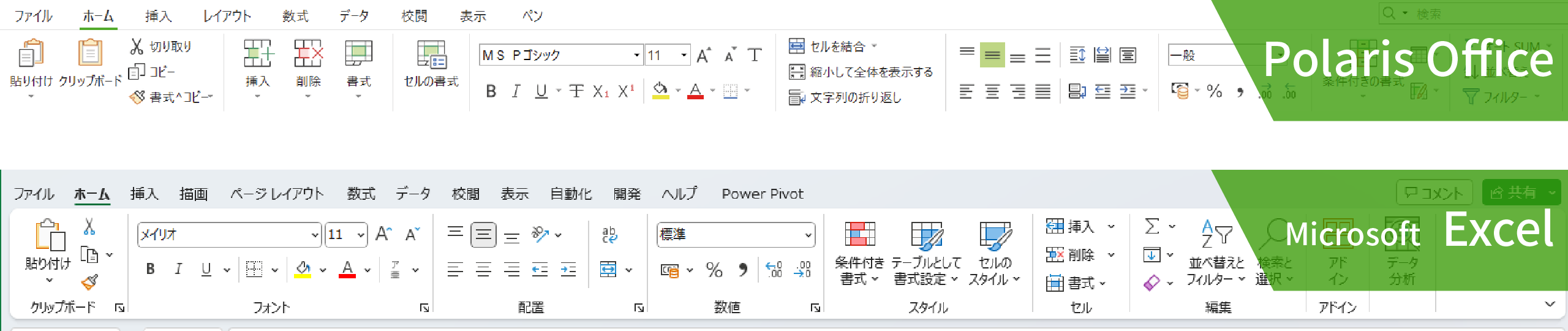The image size is (1568, 331).
Task: Click Excel paste (貼り付け) icon
Action: pyautogui.click(x=50, y=235)
